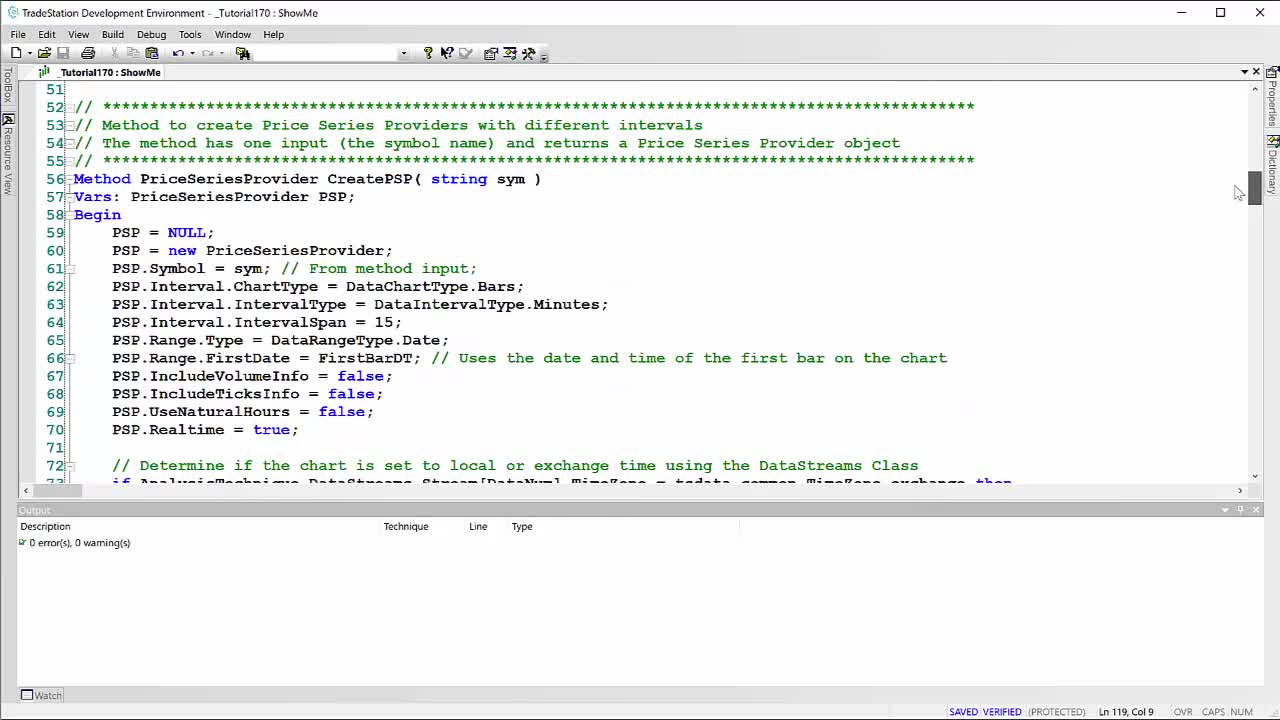Open the dropdown arrow beside the New icon
Screen dimensions: 1280x720
pos(30,53)
